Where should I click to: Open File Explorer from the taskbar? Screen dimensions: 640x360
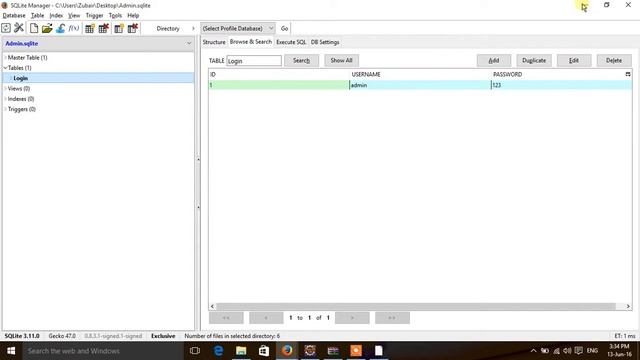[241, 351]
